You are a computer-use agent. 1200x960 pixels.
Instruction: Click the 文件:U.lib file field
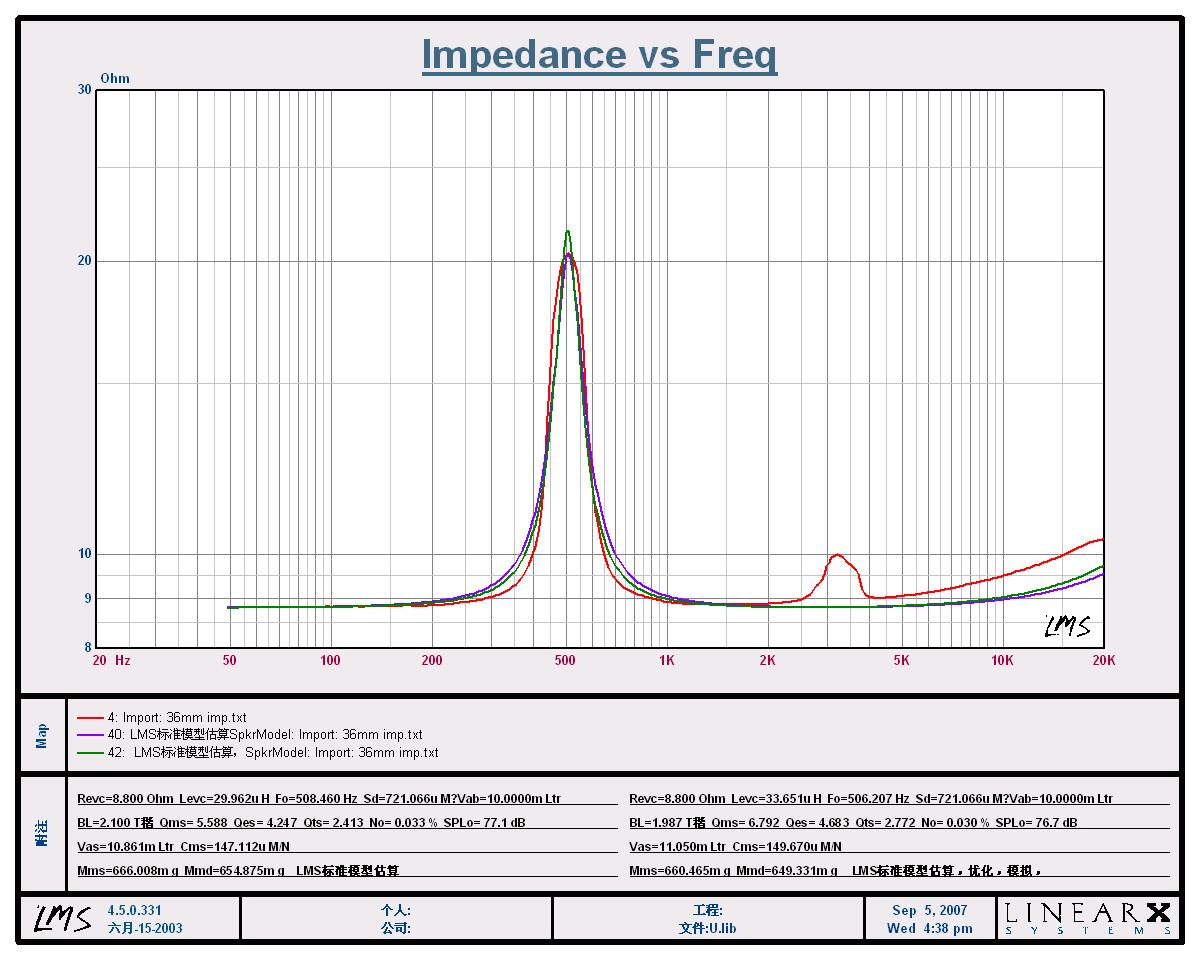click(x=707, y=928)
